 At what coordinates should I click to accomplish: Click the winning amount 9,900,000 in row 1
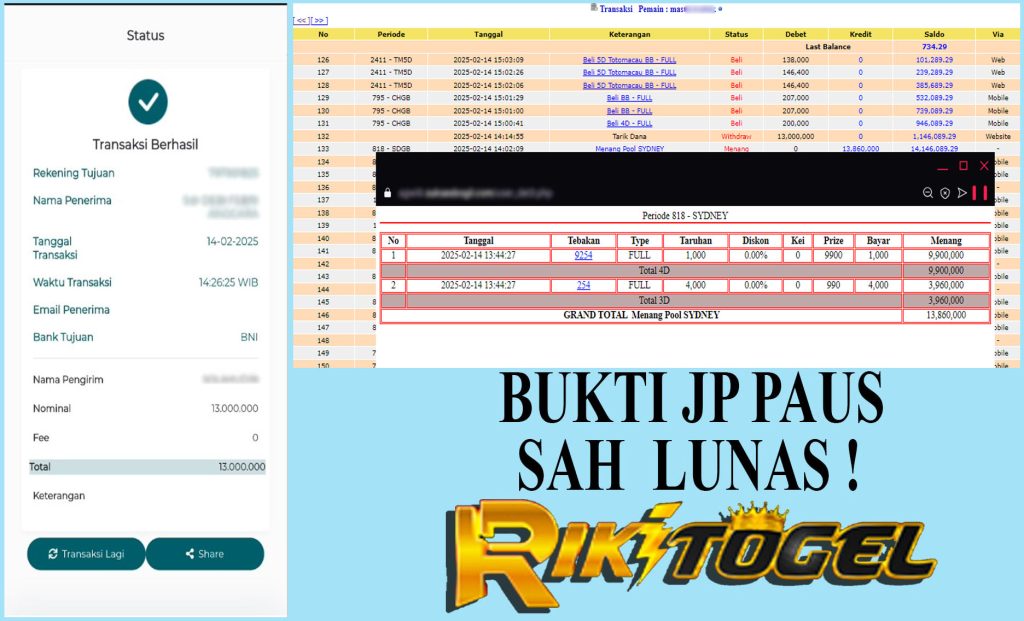point(946,255)
